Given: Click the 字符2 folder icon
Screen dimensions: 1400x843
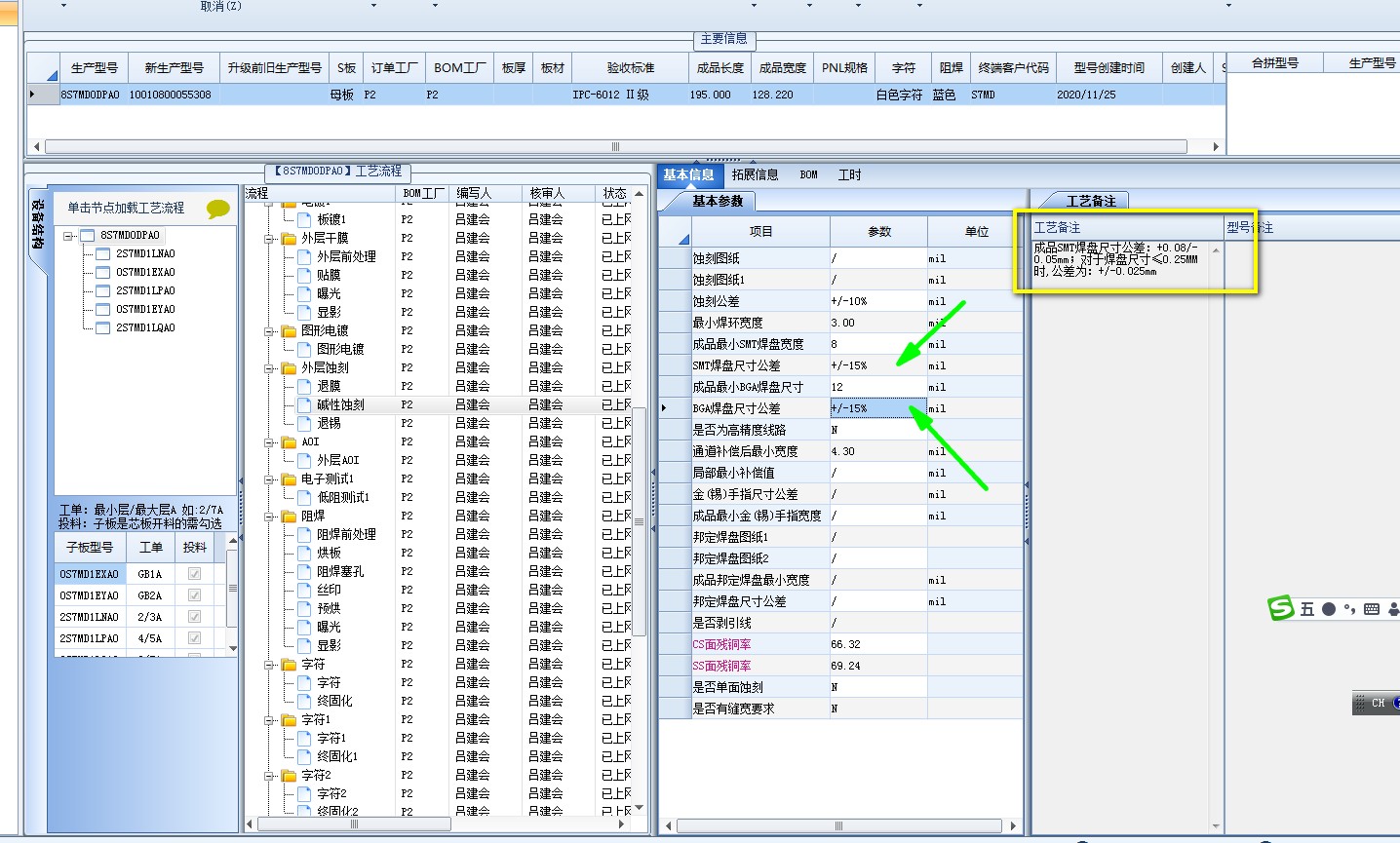Looking at the screenshot, I should pos(289,775).
